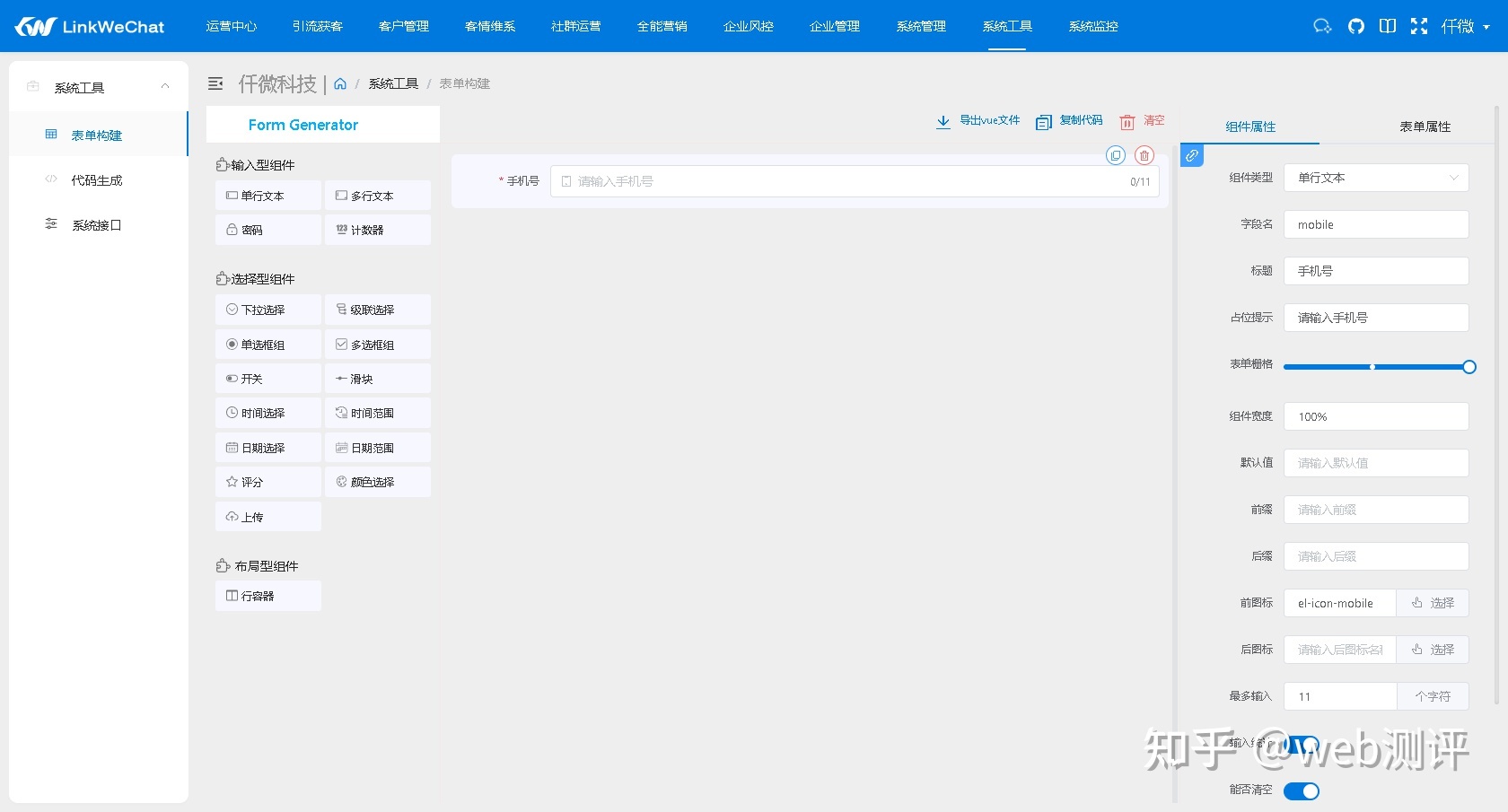Image resolution: width=1508 pixels, height=812 pixels.
Task: Click 选择 button for 后图标
Action: point(1433,650)
